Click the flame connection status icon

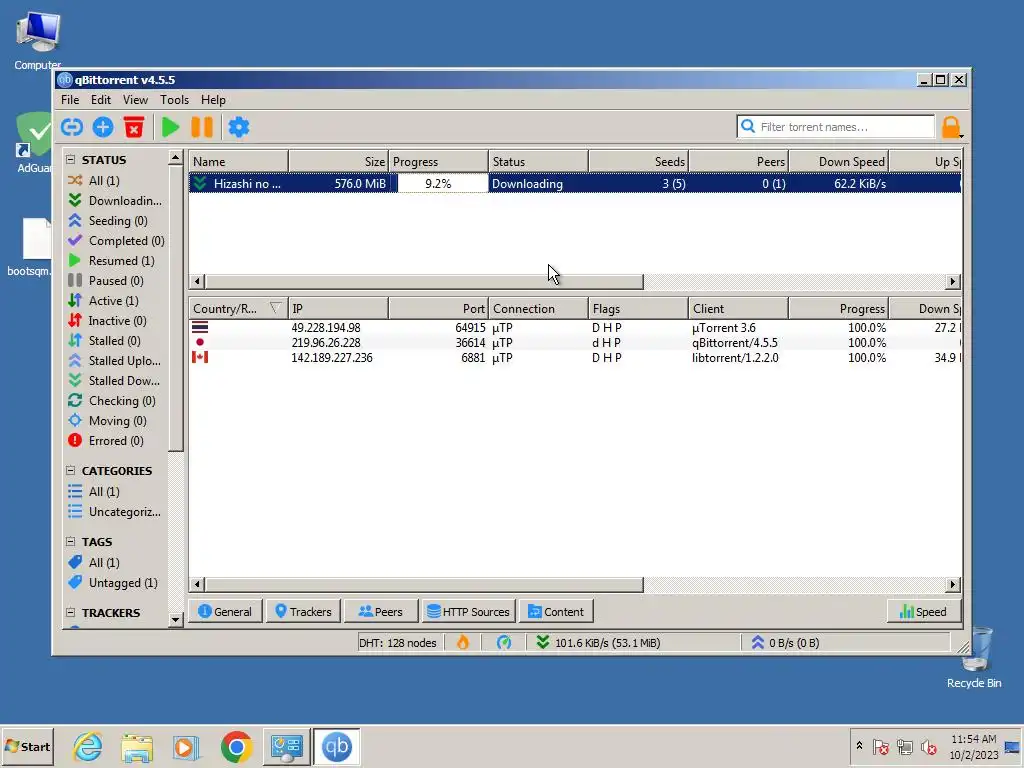(463, 643)
